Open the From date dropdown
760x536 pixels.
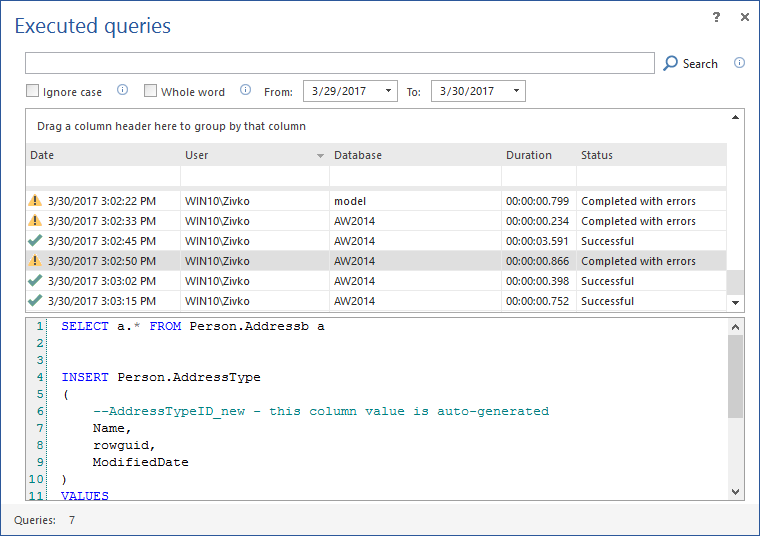click(388, 91)
